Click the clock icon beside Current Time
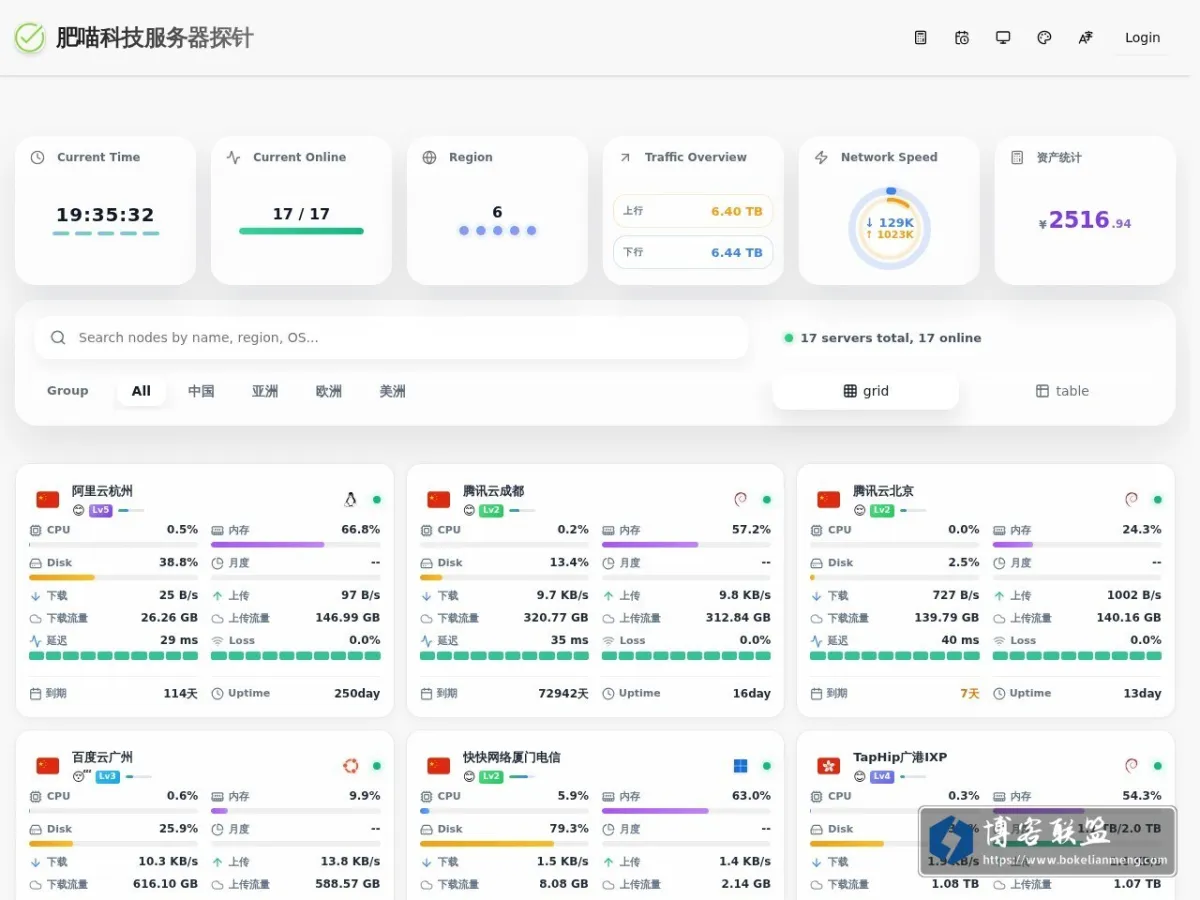Screen dimensions: 1200x900 tap(38, 157)
